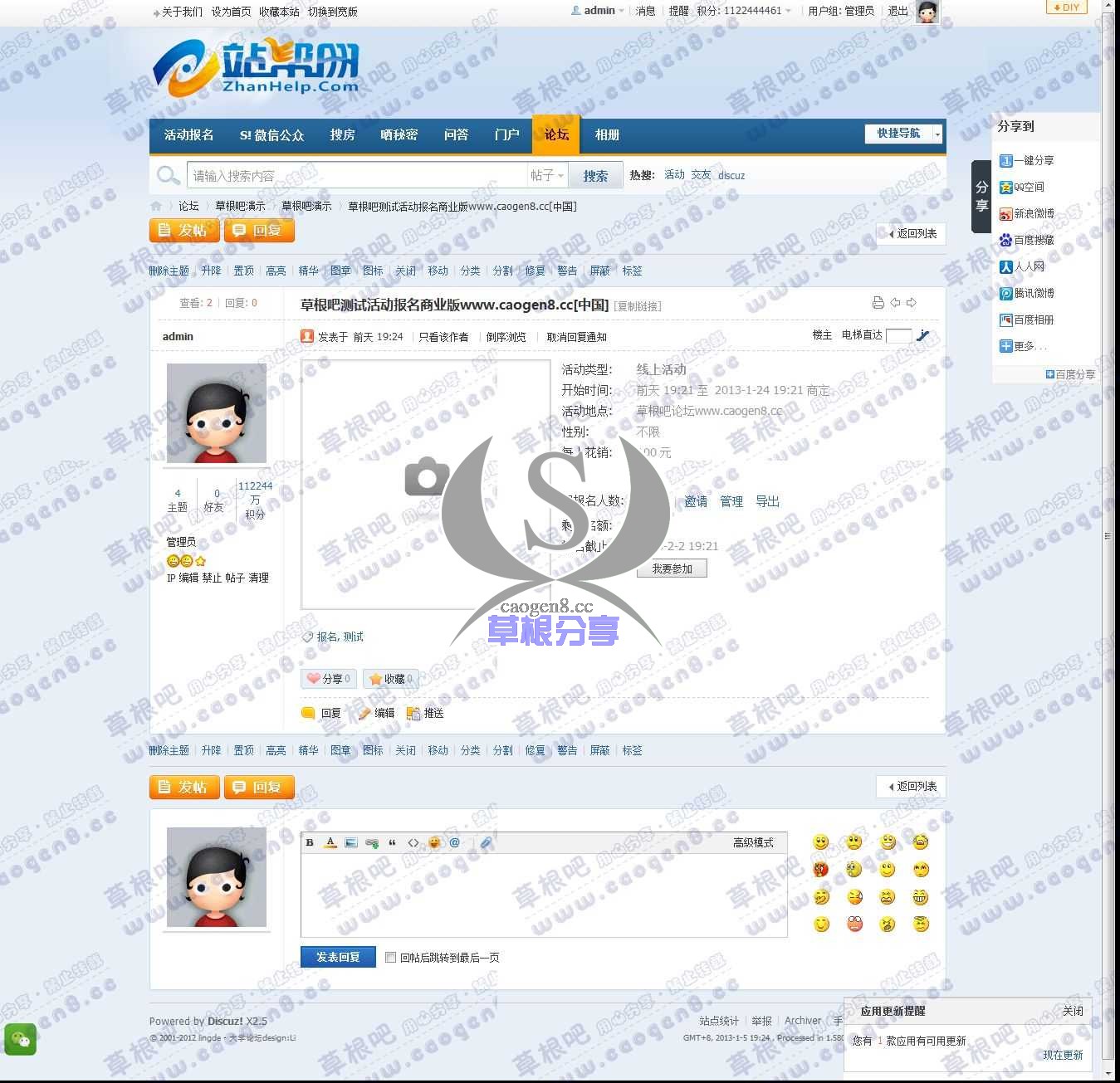This screenshot has width=1120, height=1083.
Task: Open the 帖子 search type dropdown
Action: 547,176
